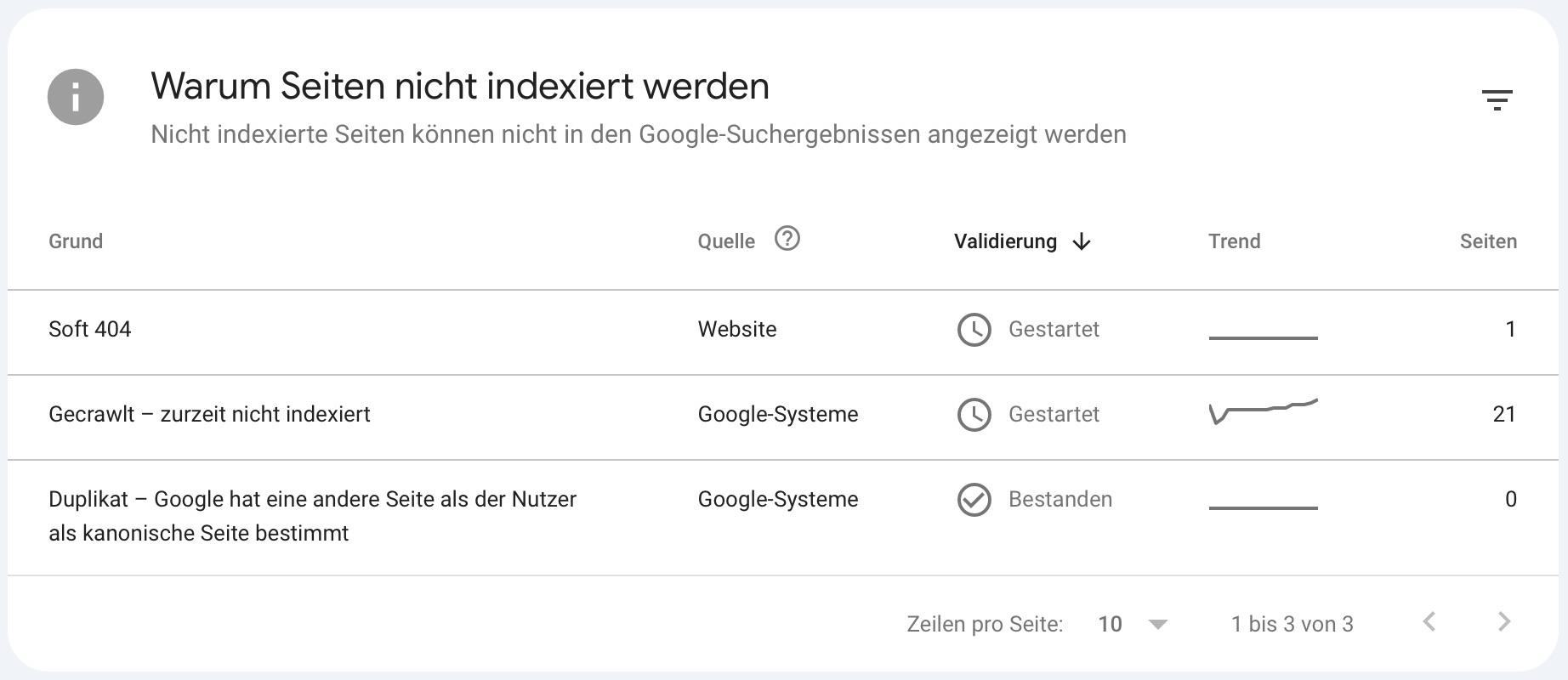Click Gestartet status in Soft 404 row
The height and width of the screenshot is (680, 1568).
click(1054, 330)
